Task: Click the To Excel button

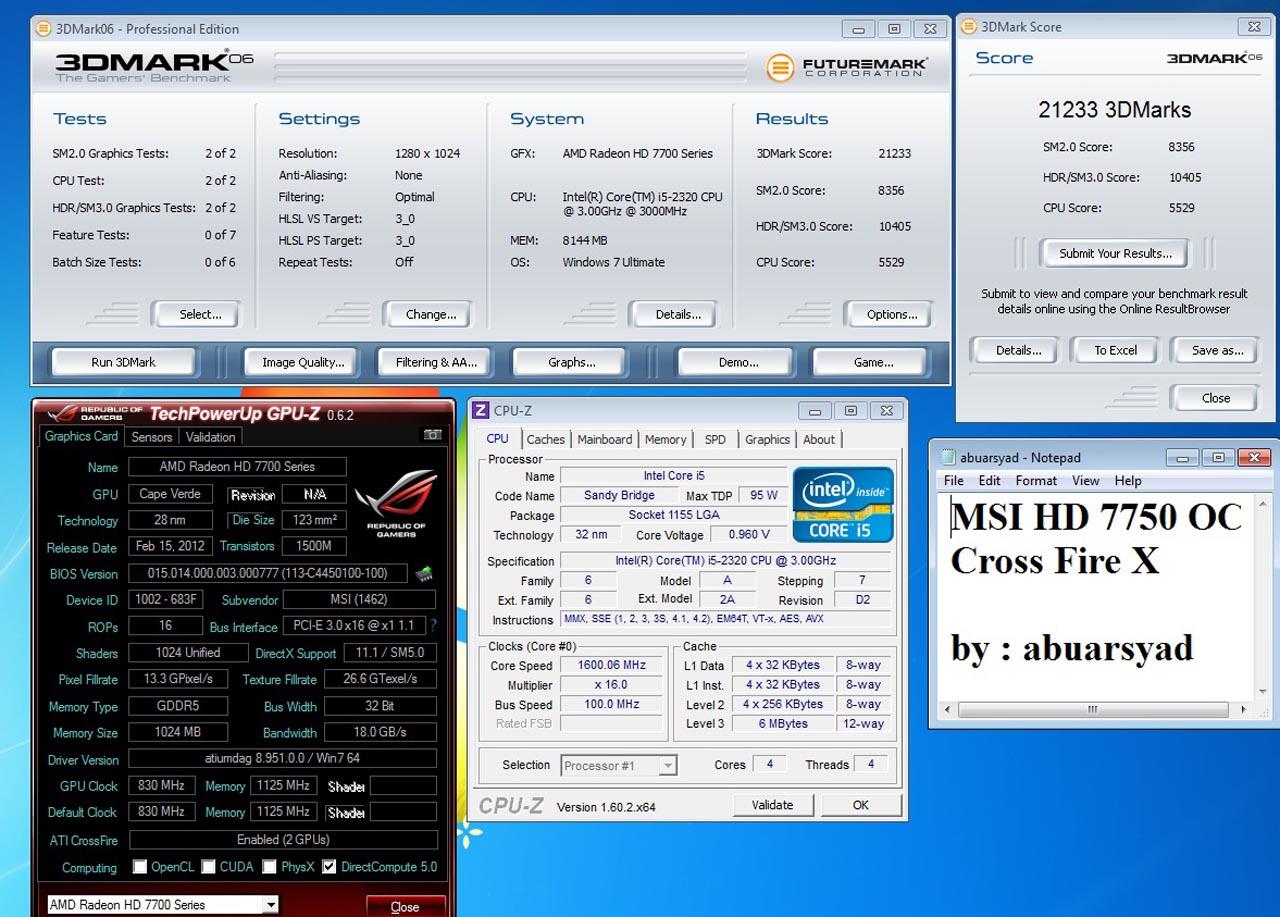Action: click(x=1115, y=350)
